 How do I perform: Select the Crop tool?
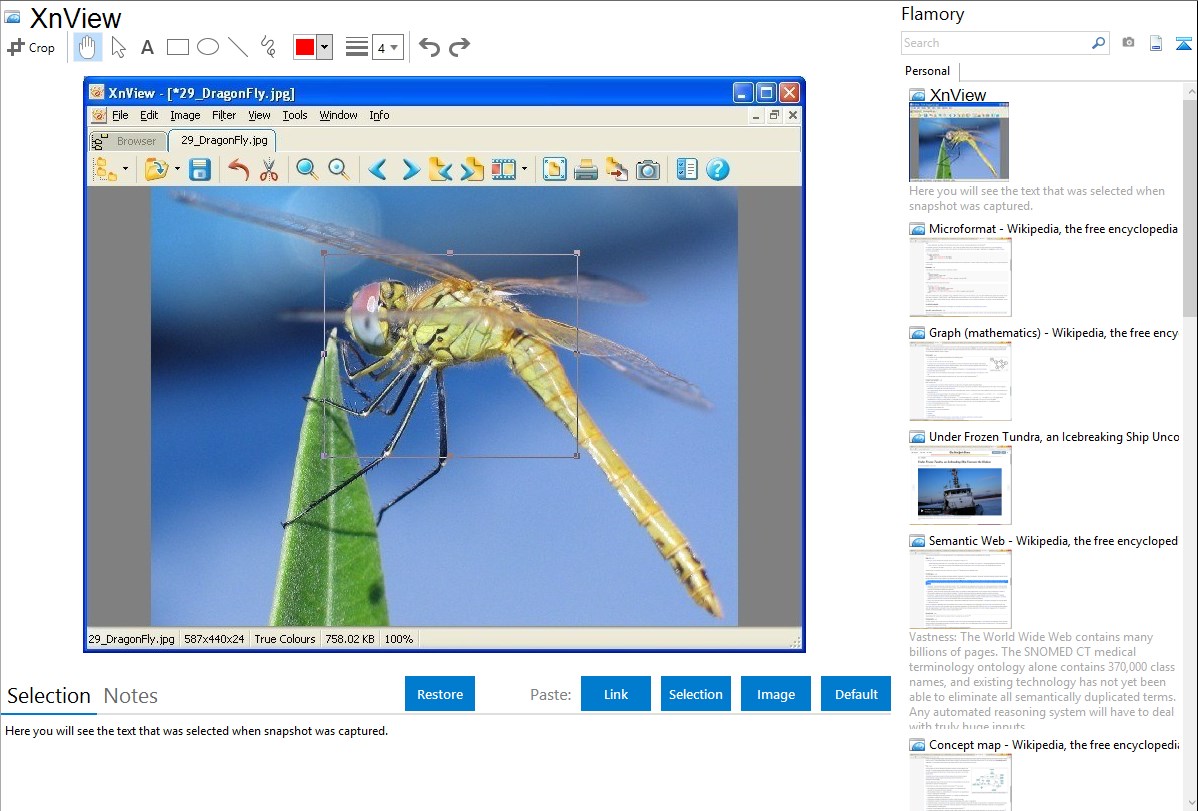pyautogui.click(x=31, y=47)
